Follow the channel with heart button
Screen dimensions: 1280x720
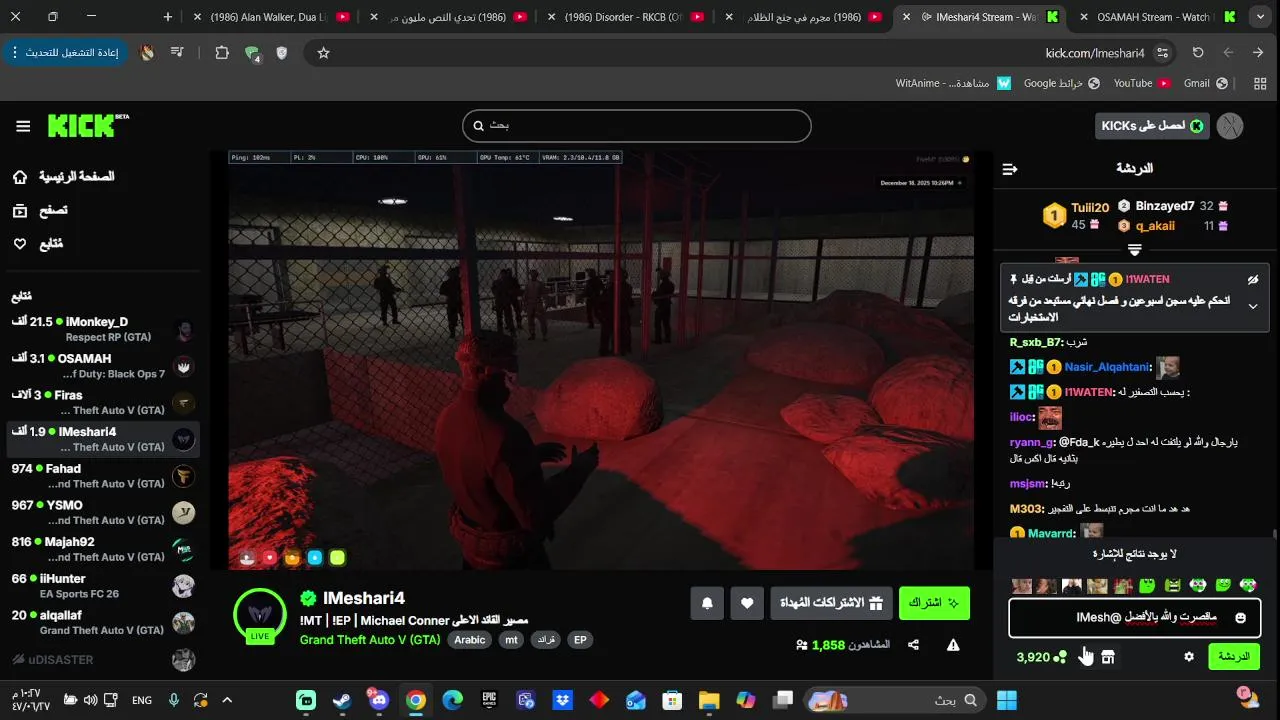pos(747,603)
